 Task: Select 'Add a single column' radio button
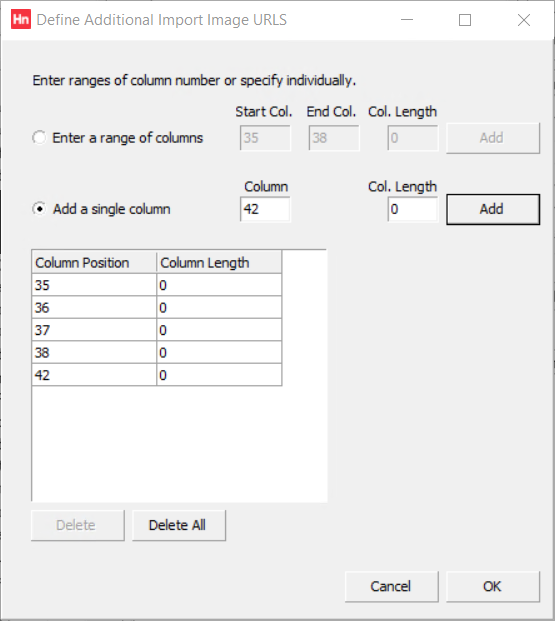(39, 209)
